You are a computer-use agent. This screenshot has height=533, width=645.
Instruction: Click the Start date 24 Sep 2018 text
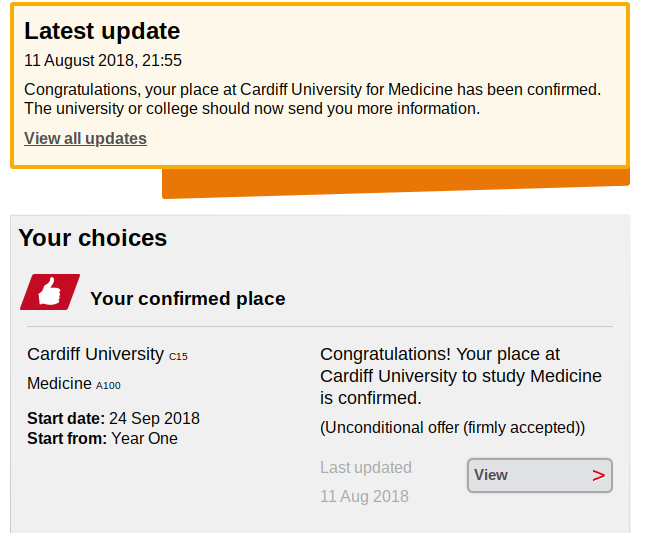114,418
